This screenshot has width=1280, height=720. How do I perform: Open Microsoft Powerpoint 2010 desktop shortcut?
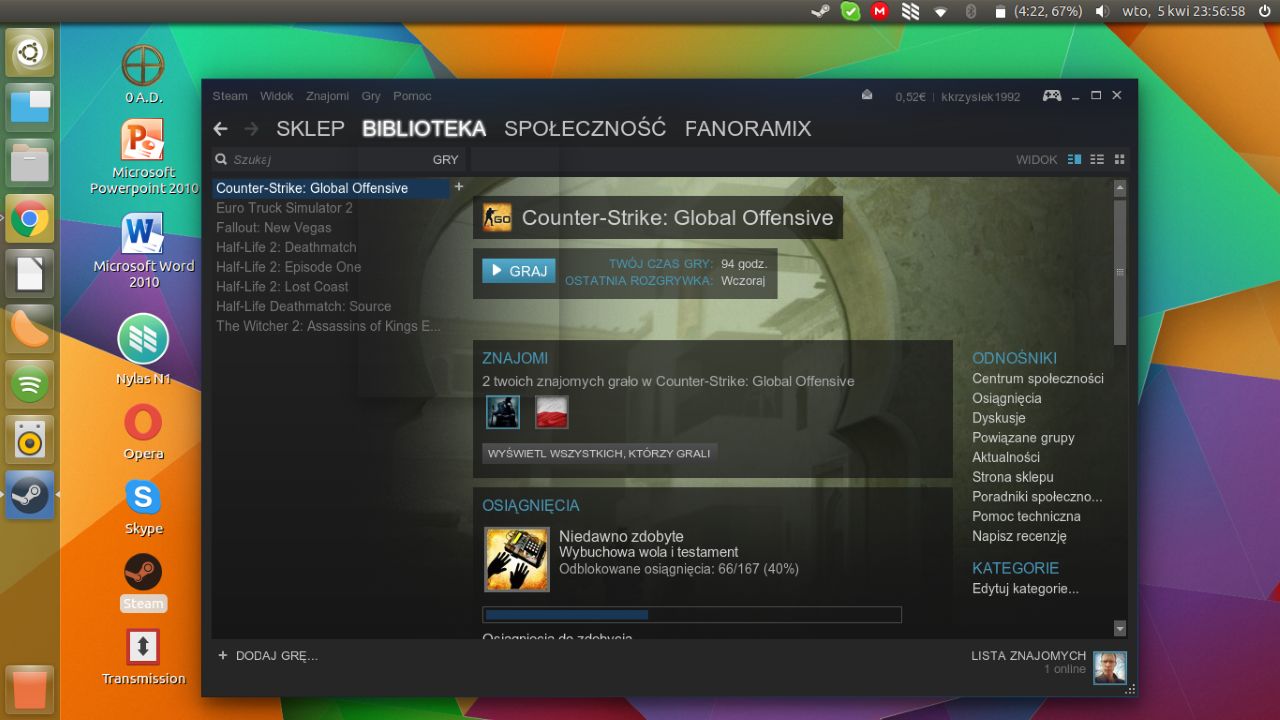coord(143,157)
